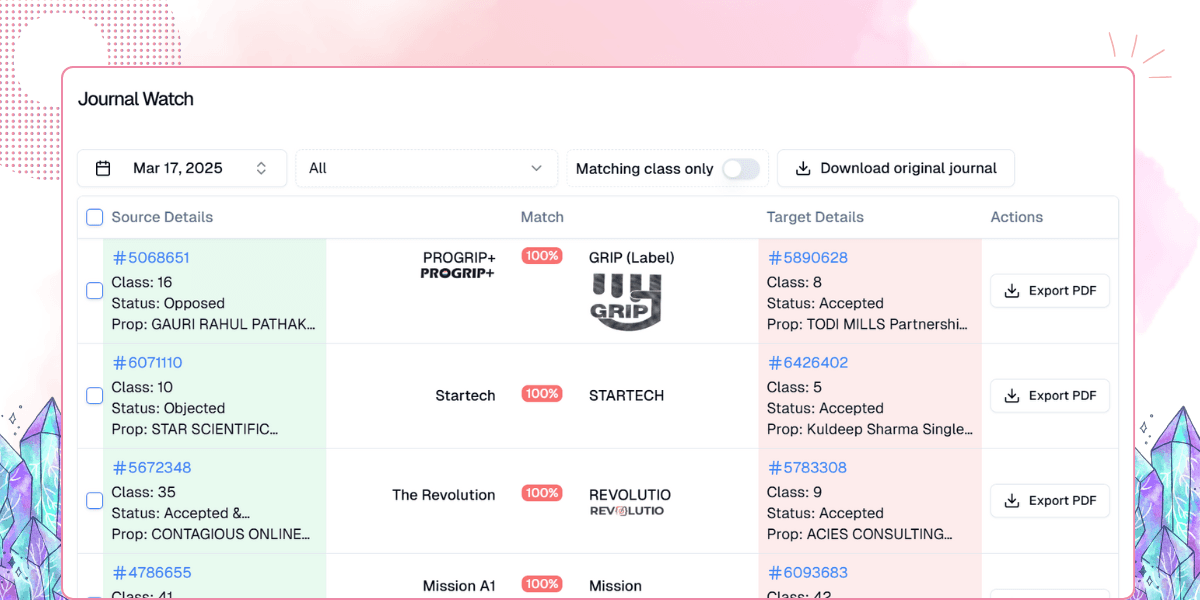Viewport: 1200px width, 600px height.
Task: Tick the checkbox for row #6071110
Action: point(94,396)
